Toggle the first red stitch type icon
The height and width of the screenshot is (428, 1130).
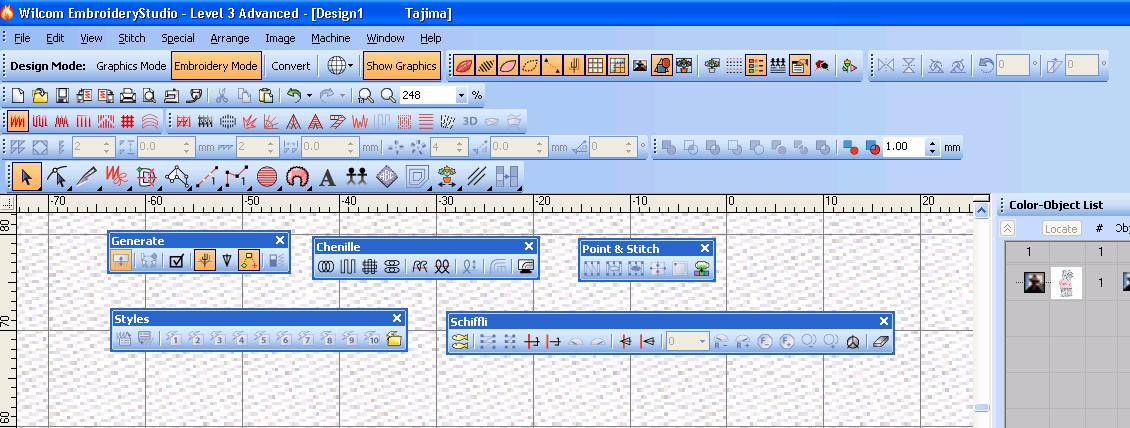point(18,121)
